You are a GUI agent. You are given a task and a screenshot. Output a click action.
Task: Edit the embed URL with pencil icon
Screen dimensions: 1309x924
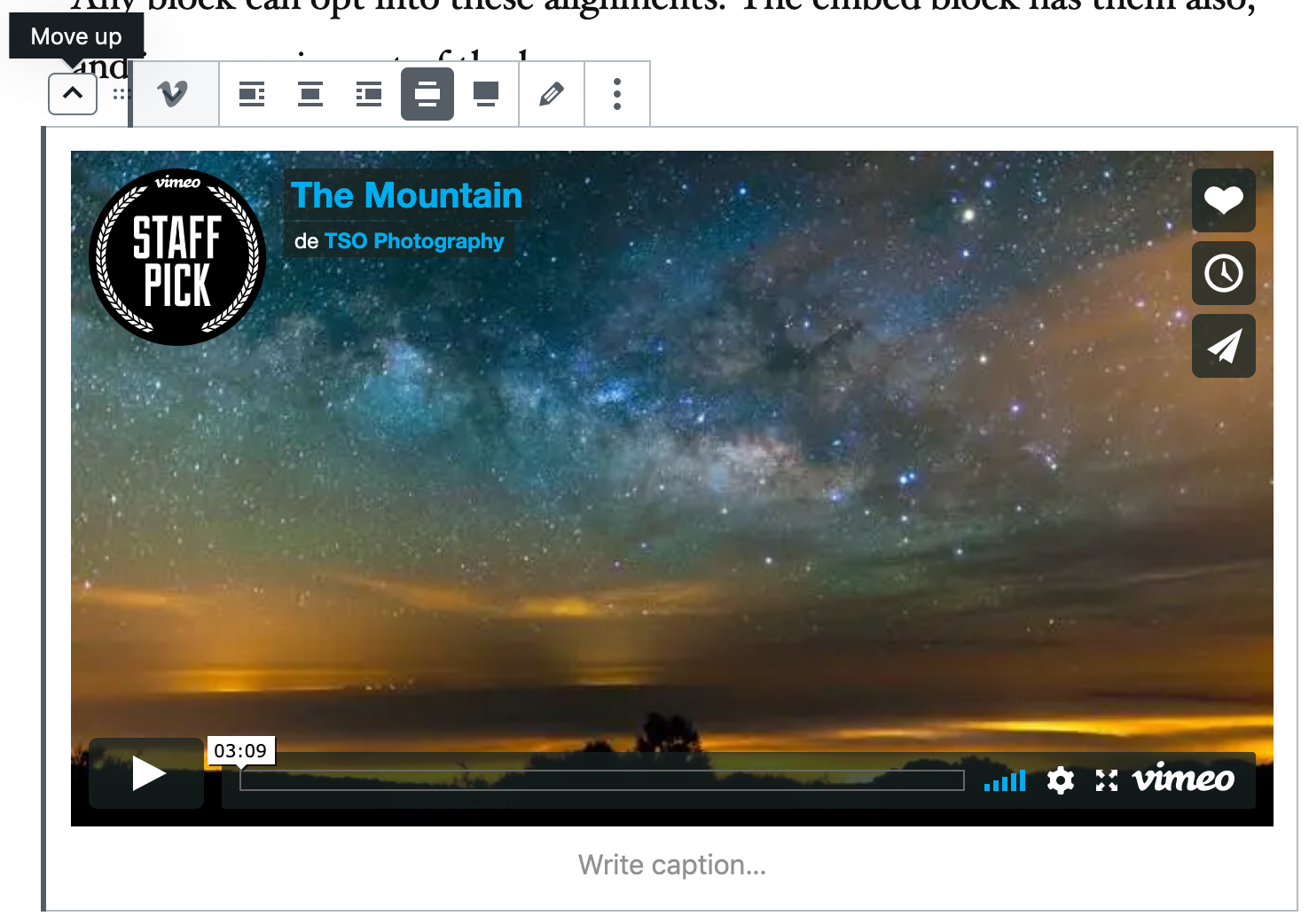click(x=552, y=94)
